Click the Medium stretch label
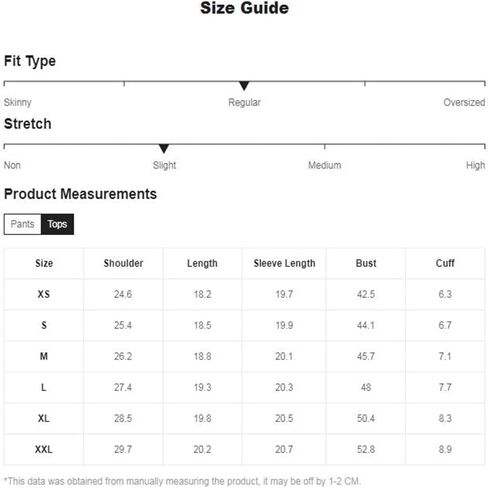This screenshot has height=488, width=488. tap(324, 165)
